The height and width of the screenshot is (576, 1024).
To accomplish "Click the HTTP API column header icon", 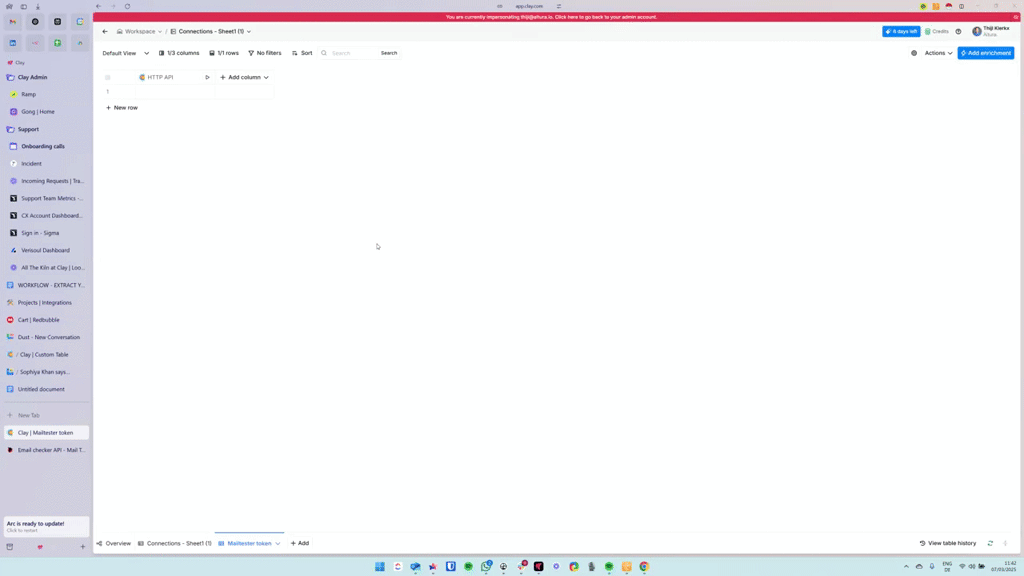I will (x=143, y=76).
